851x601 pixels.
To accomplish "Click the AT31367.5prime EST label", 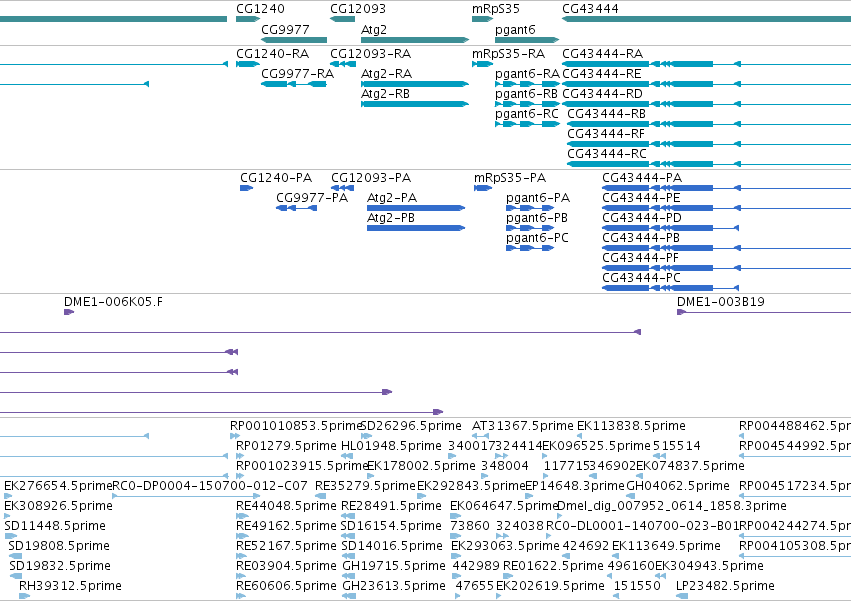I will point(523,426).
